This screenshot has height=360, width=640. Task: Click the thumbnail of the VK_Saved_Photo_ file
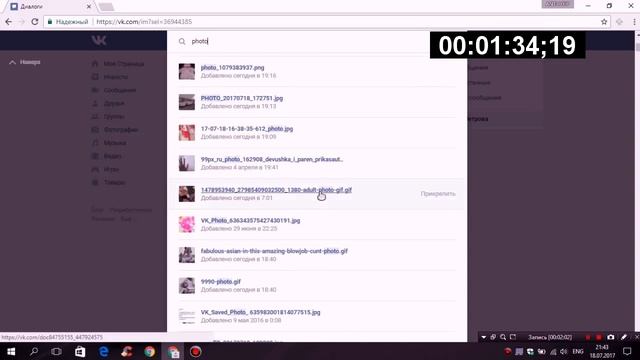[x=187, y=316]
